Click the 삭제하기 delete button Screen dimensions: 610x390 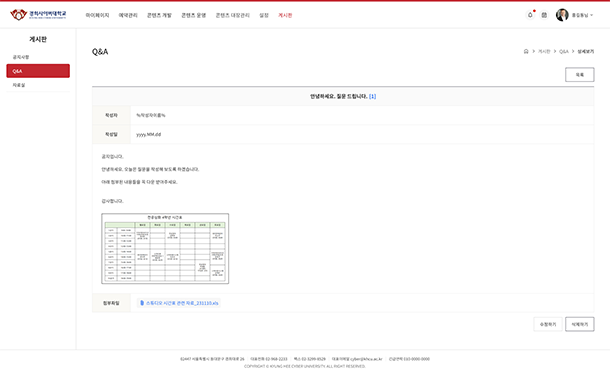coord(579,324)
